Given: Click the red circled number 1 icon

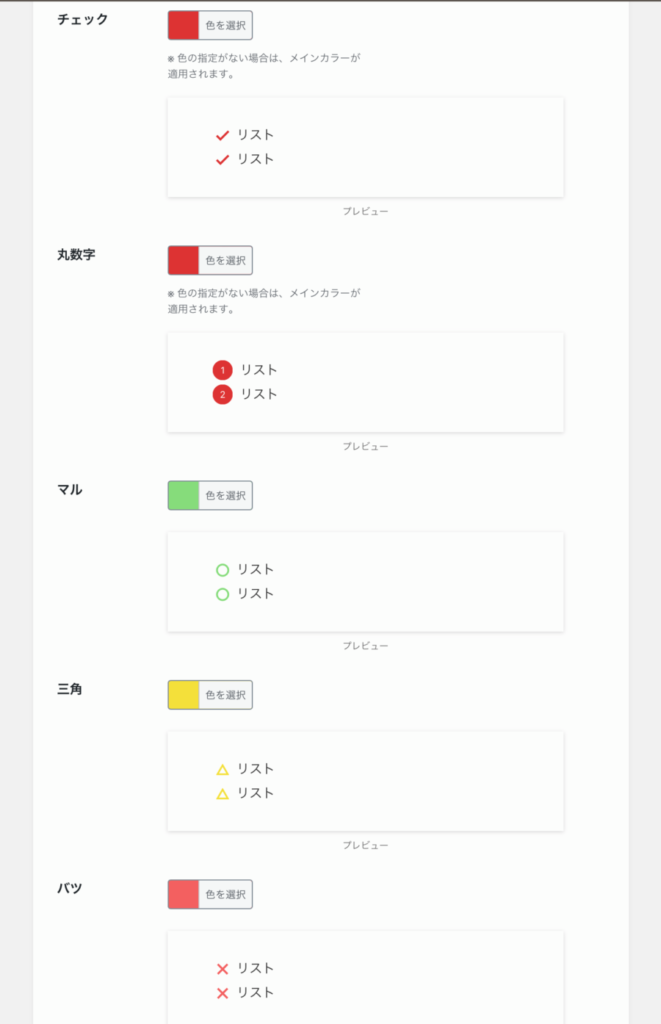Looking at the screenshot, I should (x=223, y=370).
